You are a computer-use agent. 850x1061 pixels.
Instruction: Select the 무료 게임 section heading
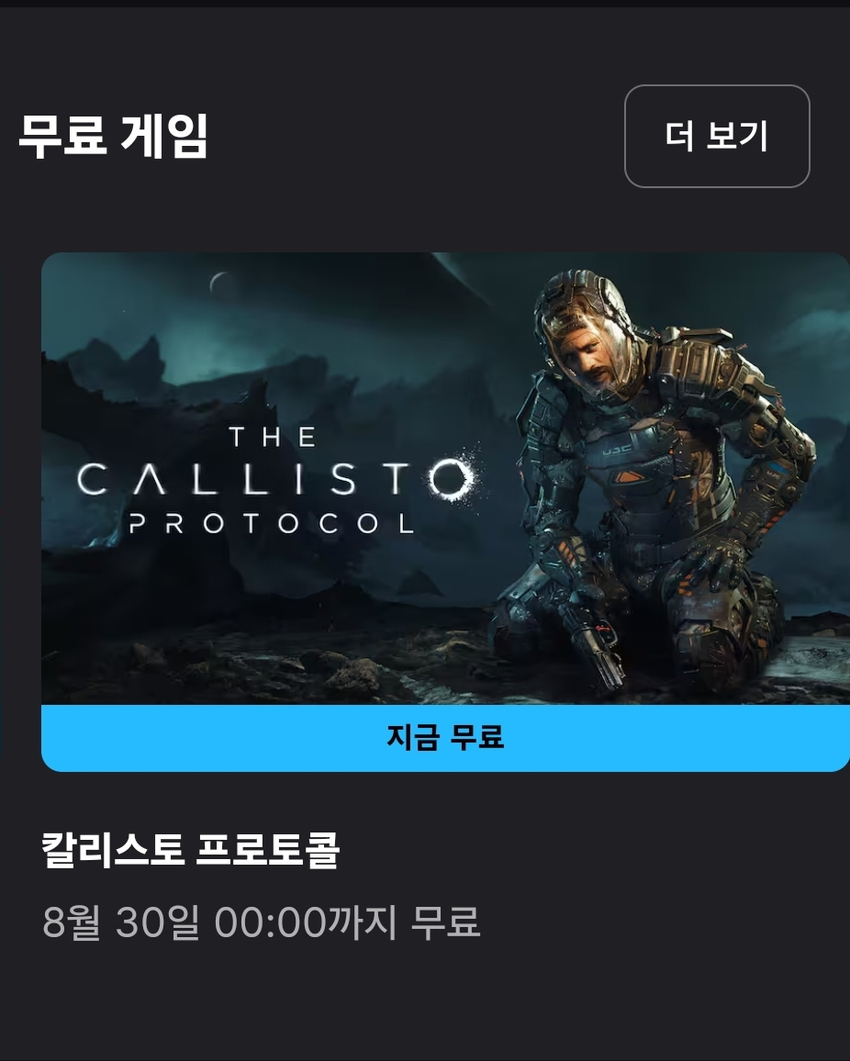(113, 136)
